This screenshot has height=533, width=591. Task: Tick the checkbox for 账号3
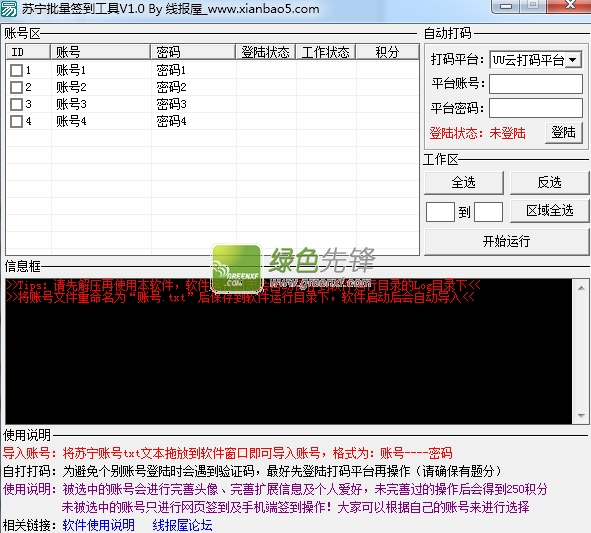click(16, 104)
